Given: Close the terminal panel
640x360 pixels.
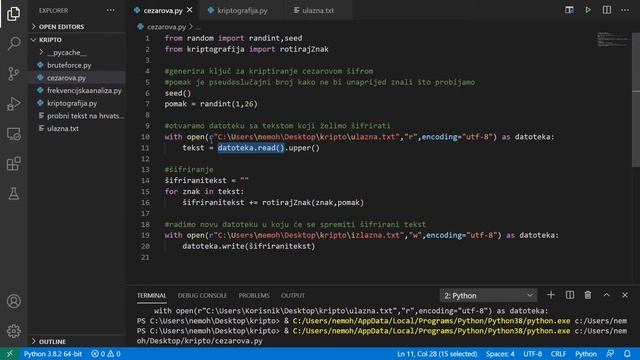Looking at the screenshot, I should [x=625, y=295].
